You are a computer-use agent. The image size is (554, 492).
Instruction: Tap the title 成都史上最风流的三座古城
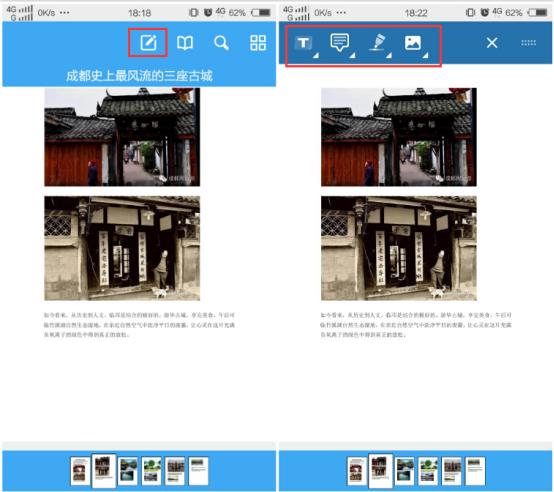[139, 76]
